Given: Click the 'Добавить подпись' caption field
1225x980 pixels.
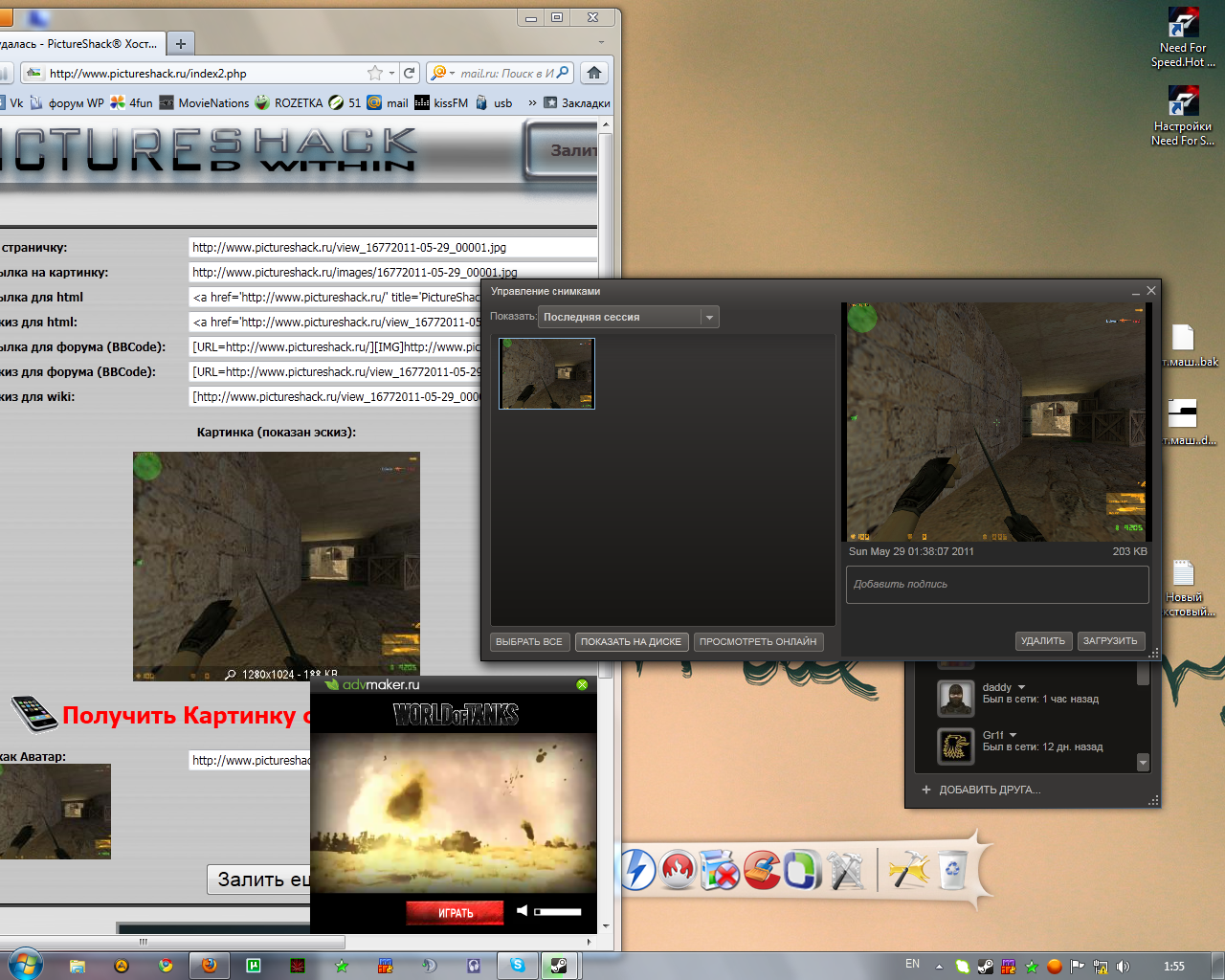Looking at the screenshot, I should (996, 584).
